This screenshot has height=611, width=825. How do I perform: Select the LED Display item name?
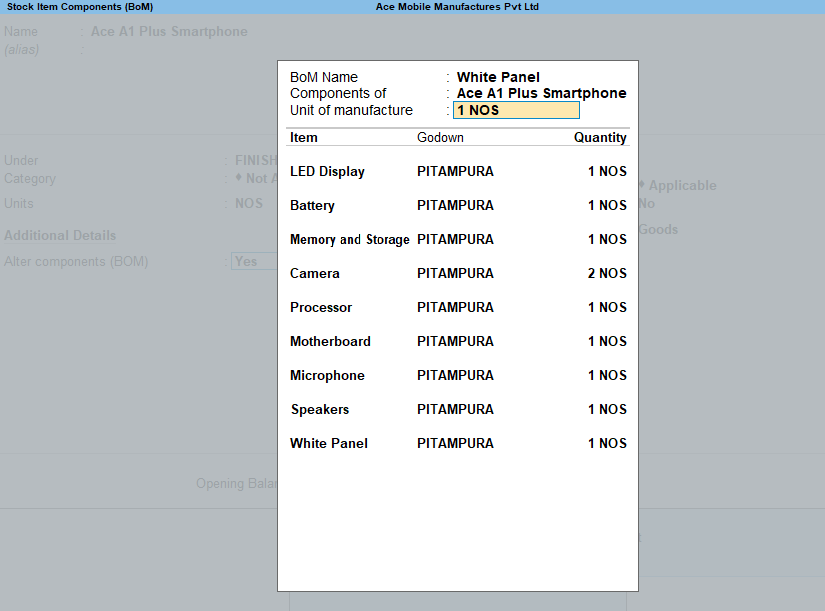[x=327, y=172]
